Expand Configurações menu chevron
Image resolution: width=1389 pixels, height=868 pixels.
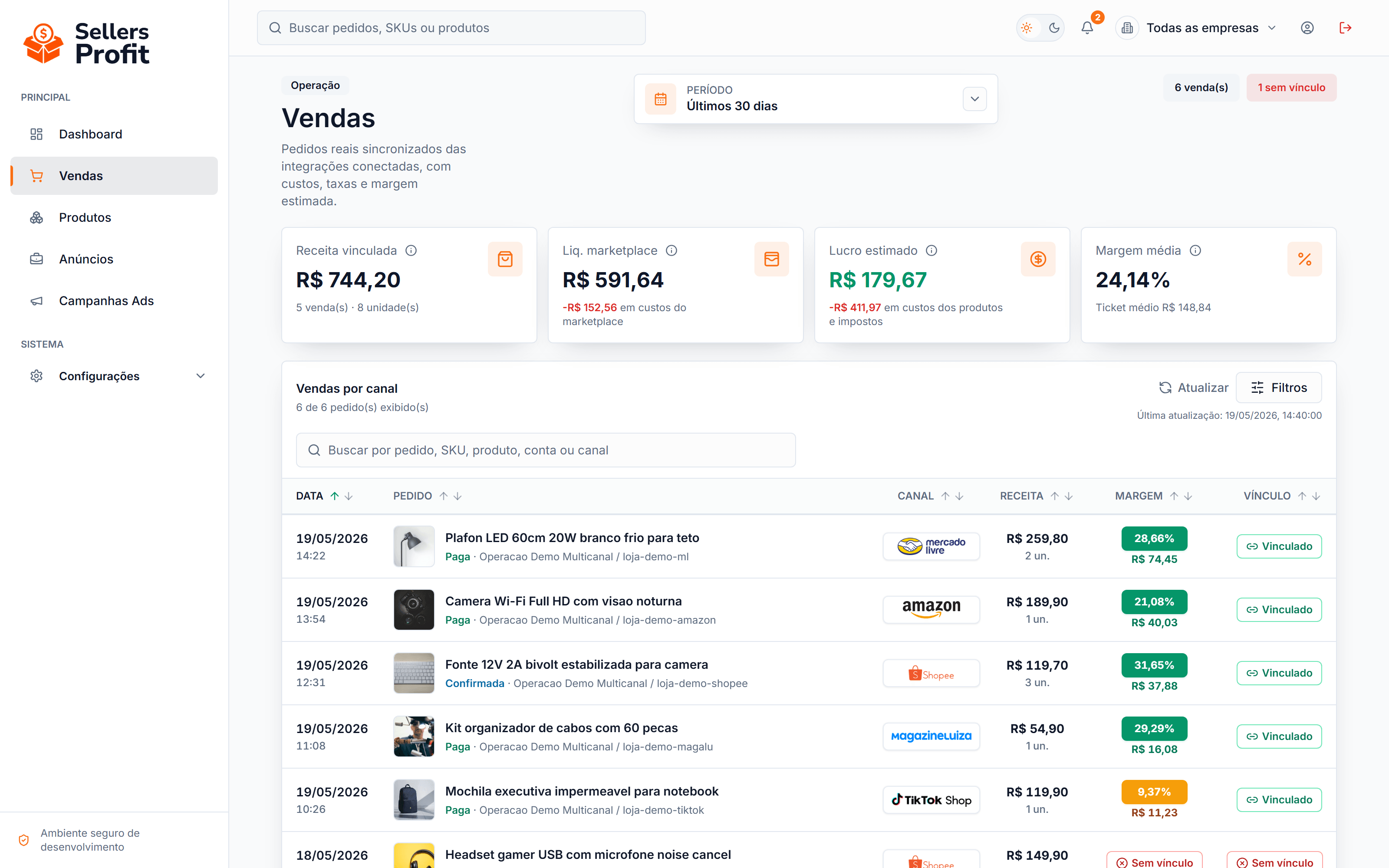click(x=200, y=376)
